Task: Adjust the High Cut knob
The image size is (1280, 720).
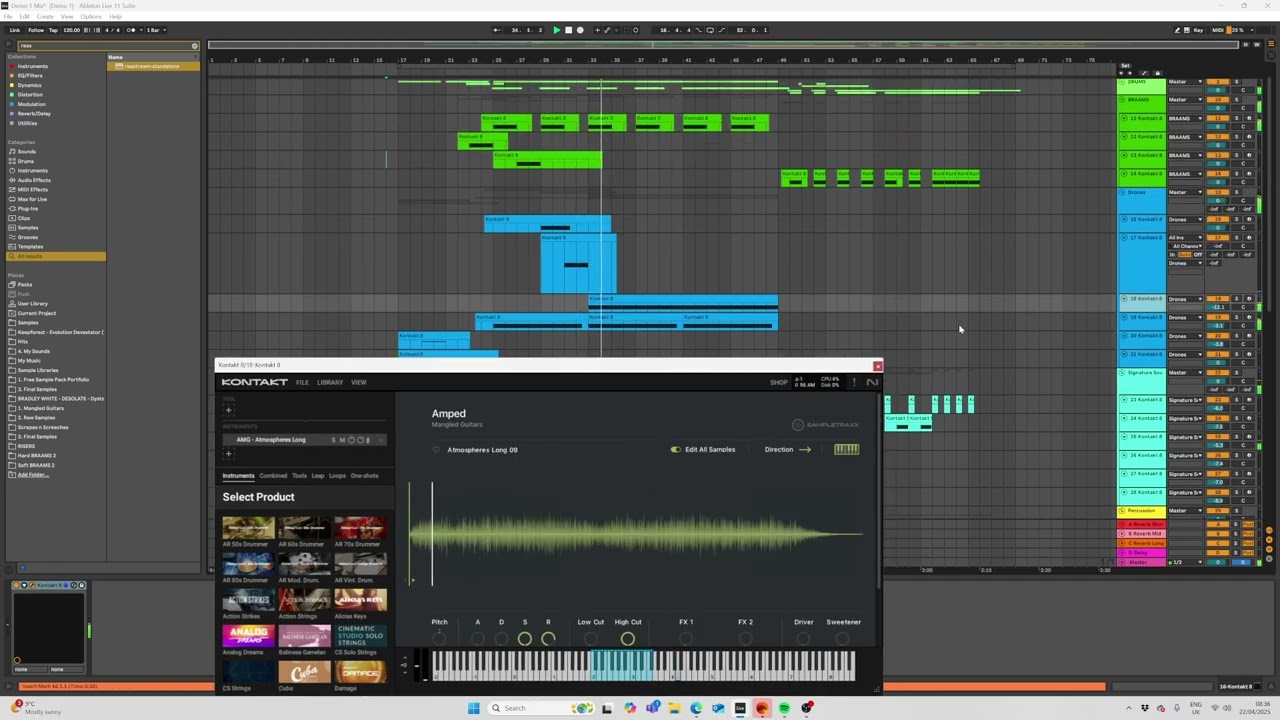Action: pos(627,639)
